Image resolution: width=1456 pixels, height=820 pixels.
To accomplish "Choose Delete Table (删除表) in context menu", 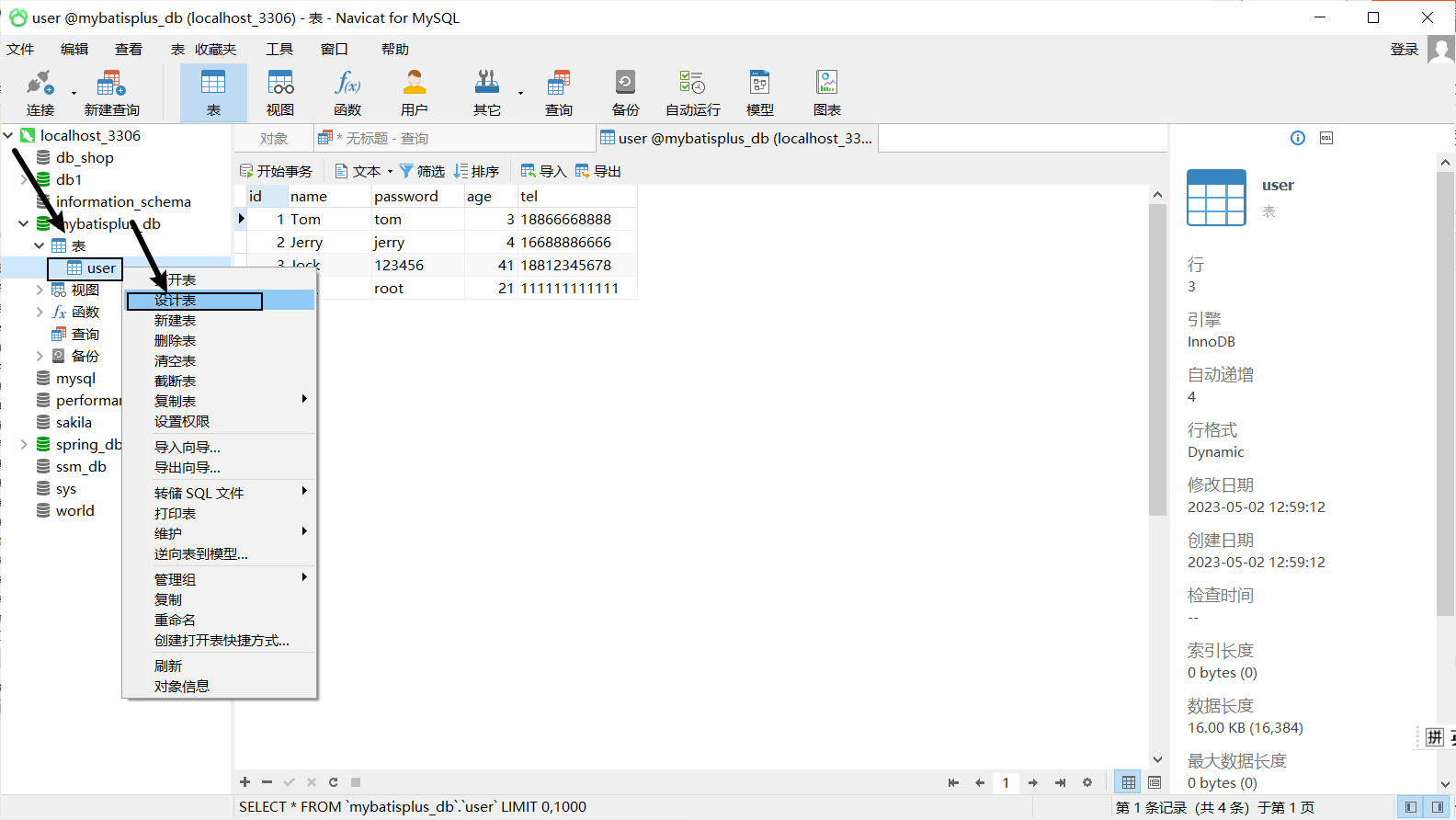I will click(221, 341).
